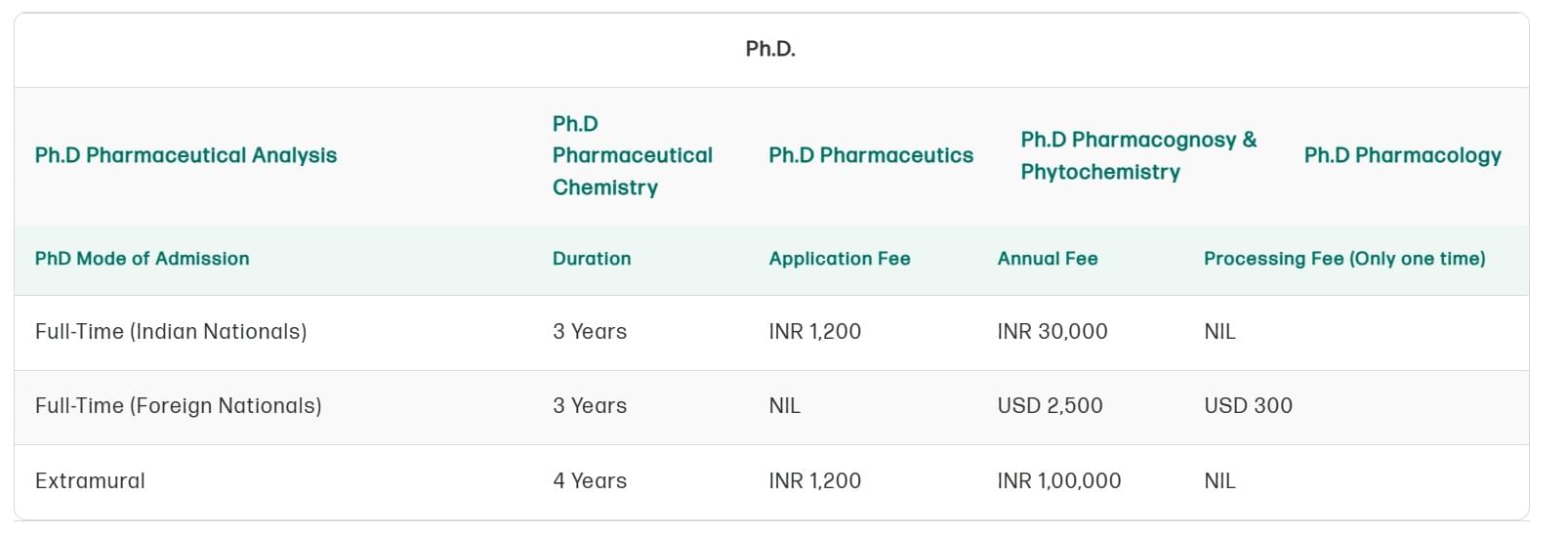The image size is (1568, 537).
Task: Click Extramural INR 1,200 application fee
Action: pyautogui.click(x=814, y=481)
